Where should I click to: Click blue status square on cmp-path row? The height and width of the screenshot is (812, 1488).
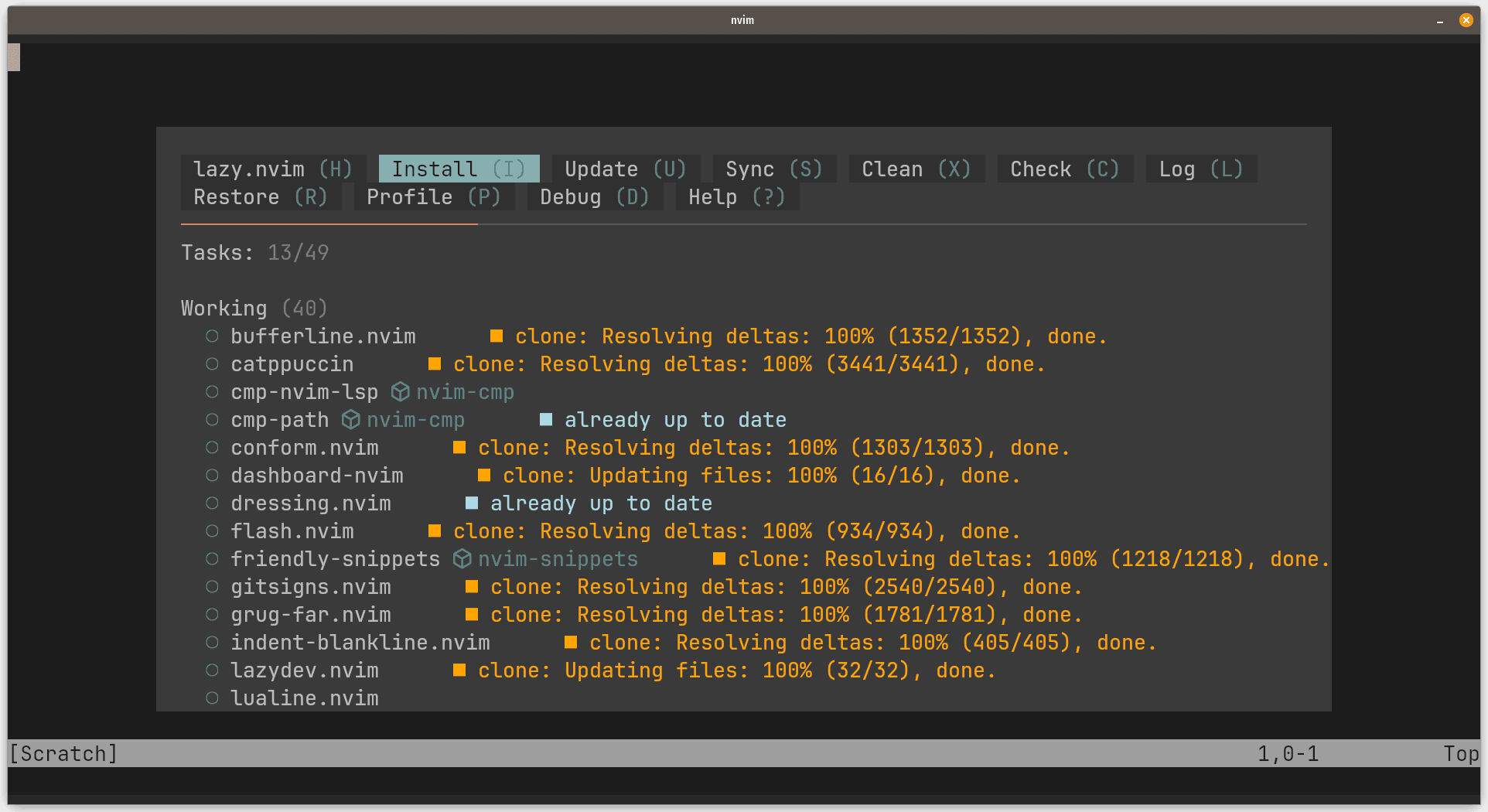click(546, 419)
